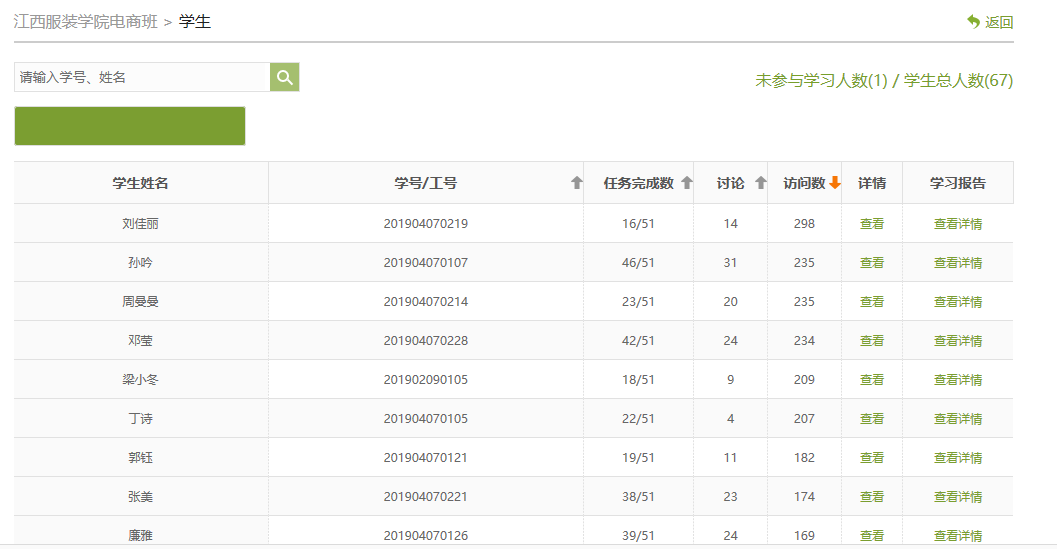Sort by 学号/工号 arrow icon
Image resolution: width=1057 pixels, height=549 pixels.
[x=576, y=183]
